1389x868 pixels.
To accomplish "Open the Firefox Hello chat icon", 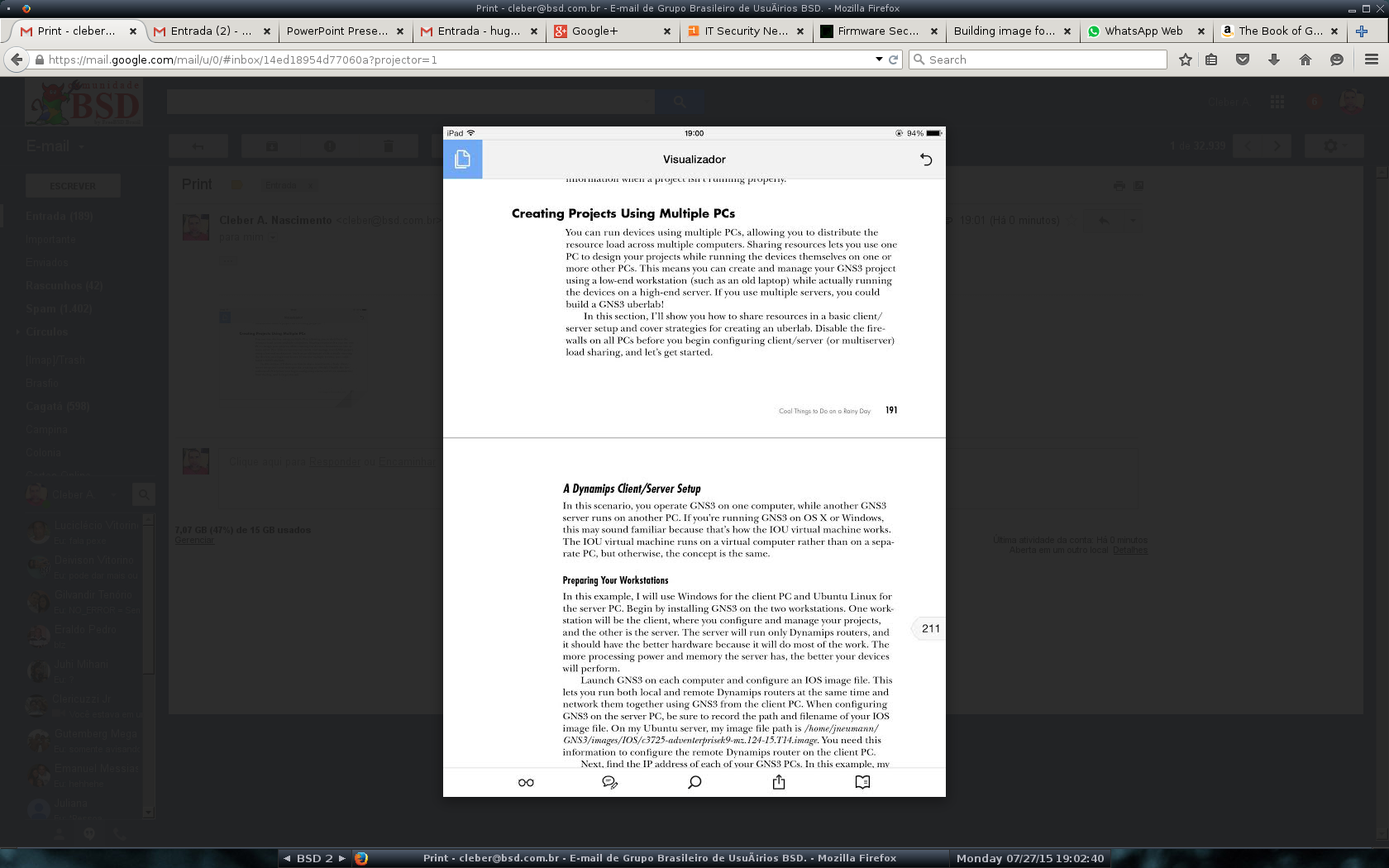I will pyautogui.click(x=1337, y=60).
